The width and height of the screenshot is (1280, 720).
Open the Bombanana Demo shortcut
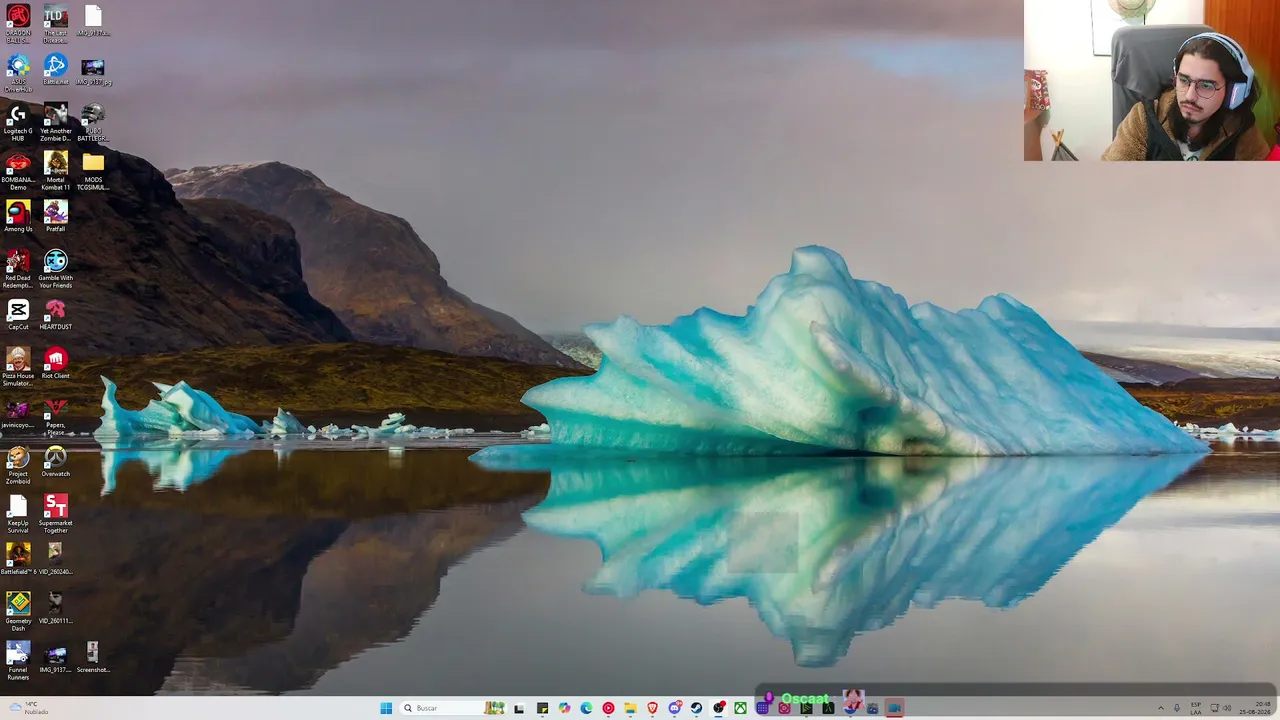(18, 171)
